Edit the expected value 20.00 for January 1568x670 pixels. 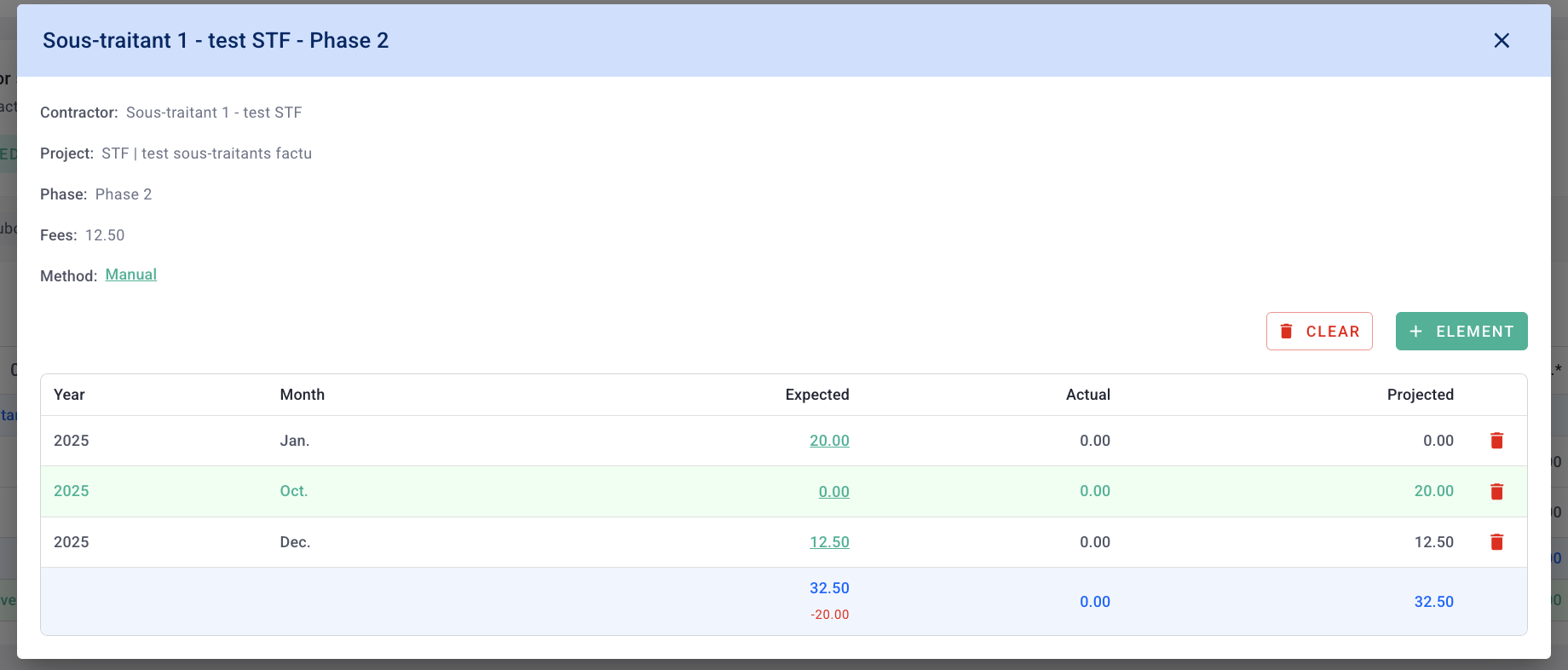829,441
